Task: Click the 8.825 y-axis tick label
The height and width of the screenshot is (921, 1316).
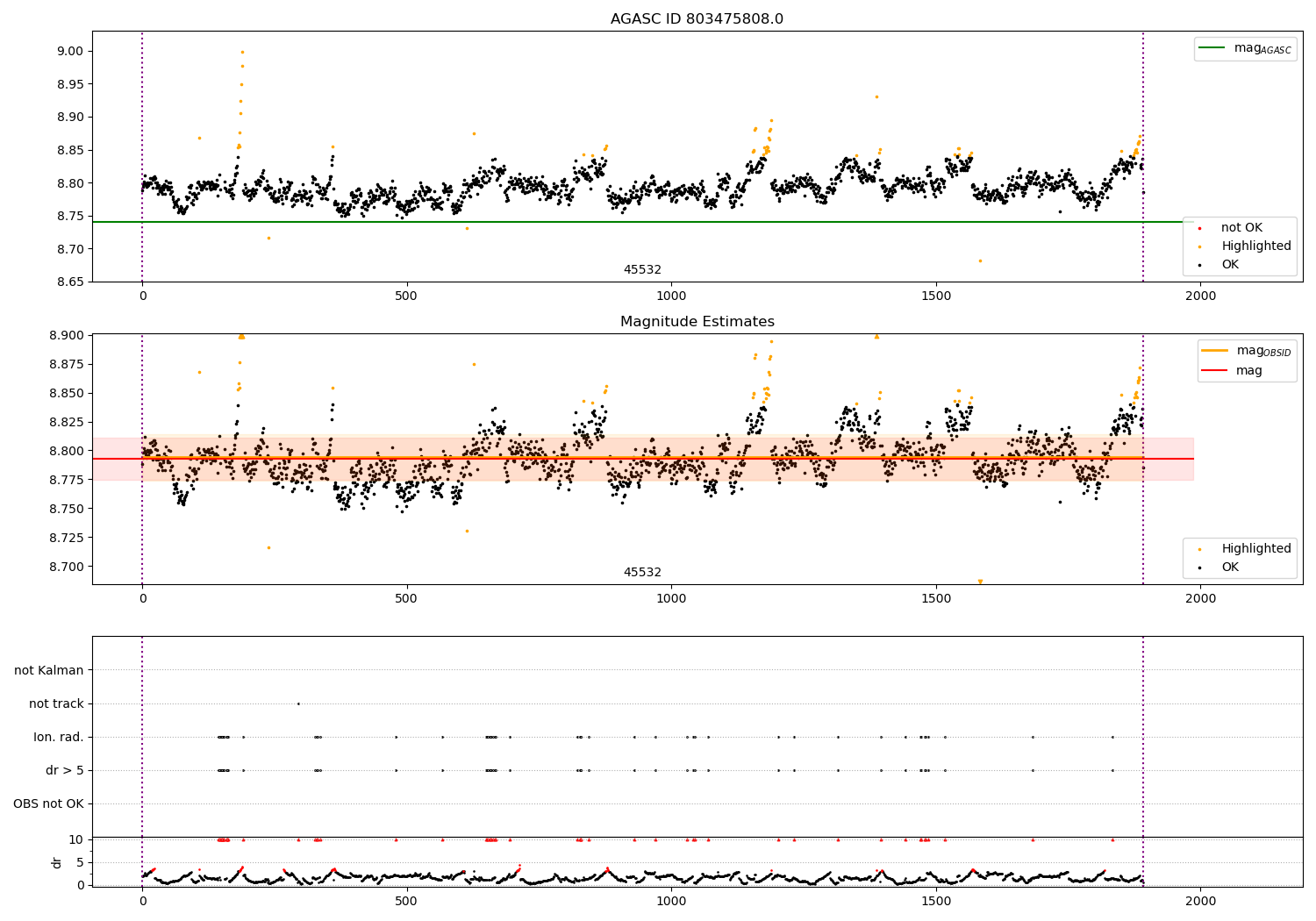Action: 68,422
